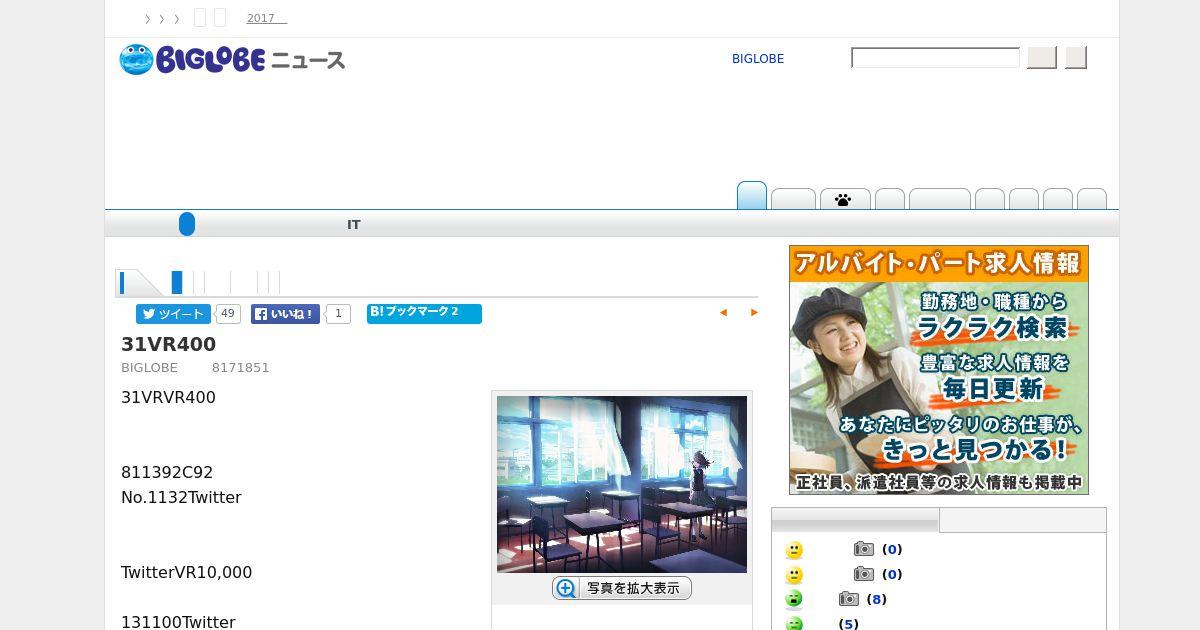Click the article headline 31VR400
Image resolution: width=1200 pixels, height=630 pixels.
tap(168, 344)
